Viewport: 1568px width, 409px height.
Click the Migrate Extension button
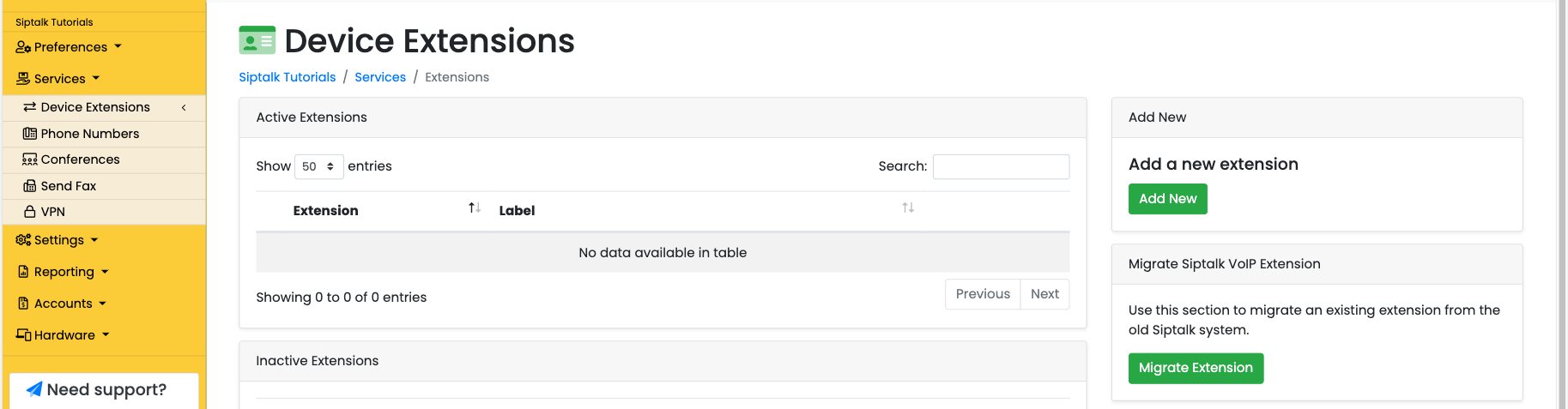coord(1196,368)
